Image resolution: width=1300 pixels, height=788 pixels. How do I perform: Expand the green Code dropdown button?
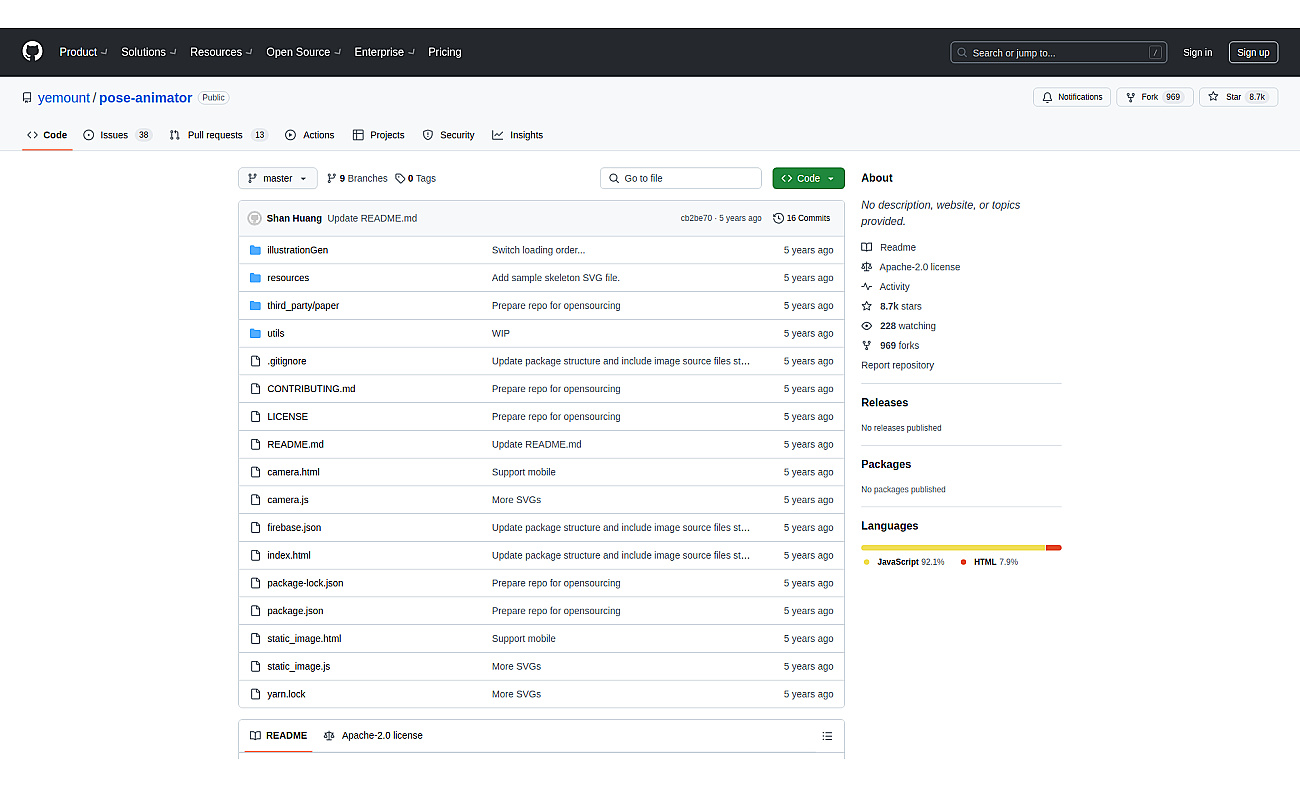808,178
